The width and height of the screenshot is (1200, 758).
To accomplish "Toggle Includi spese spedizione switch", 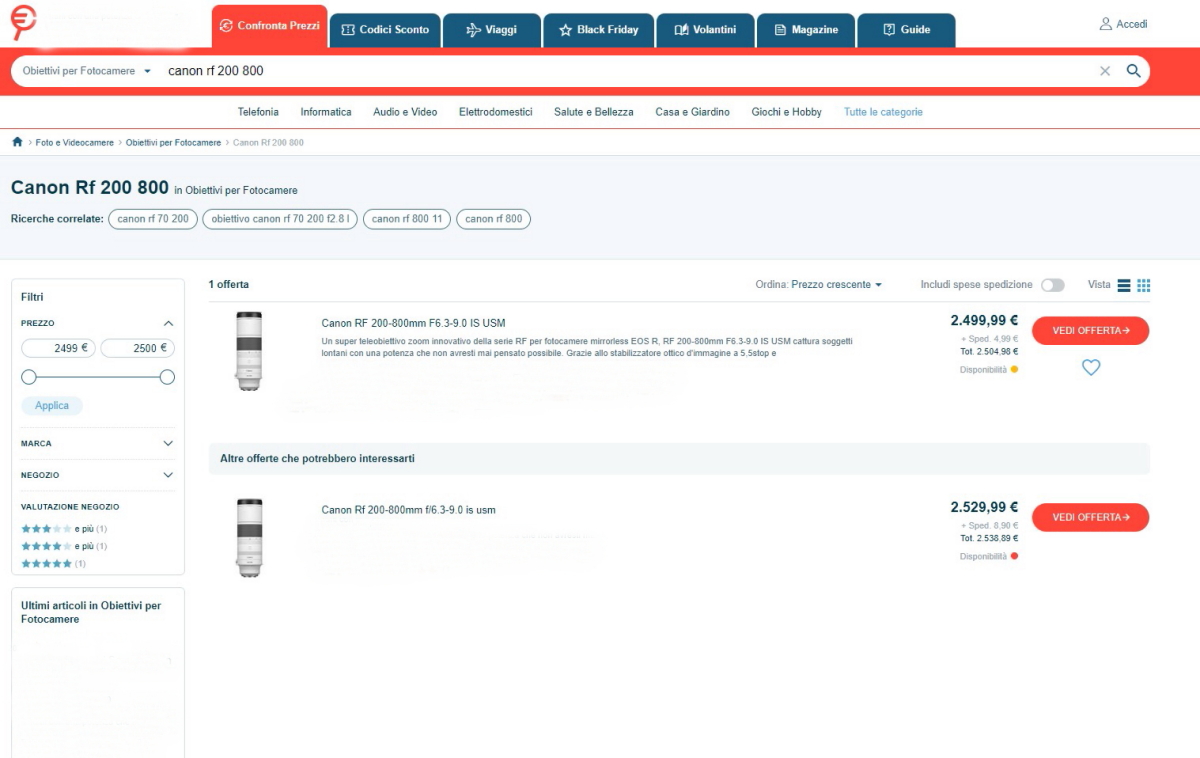I will (x=1052, y=285).
